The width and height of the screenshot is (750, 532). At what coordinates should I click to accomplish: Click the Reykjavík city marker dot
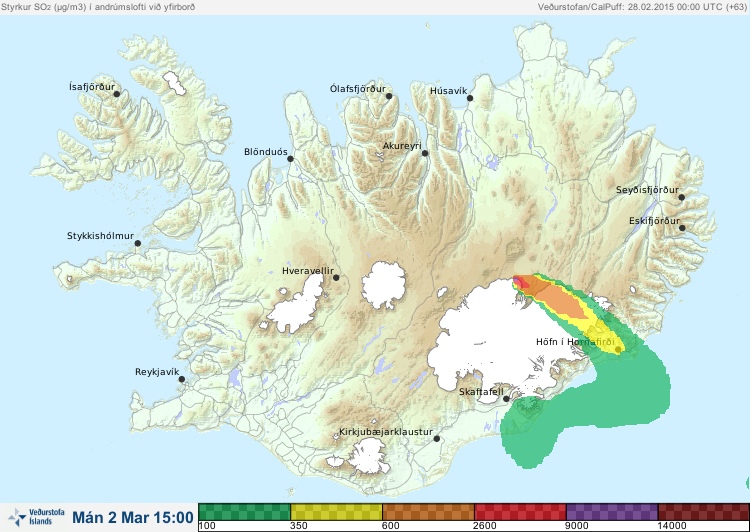tap(182, 379)
